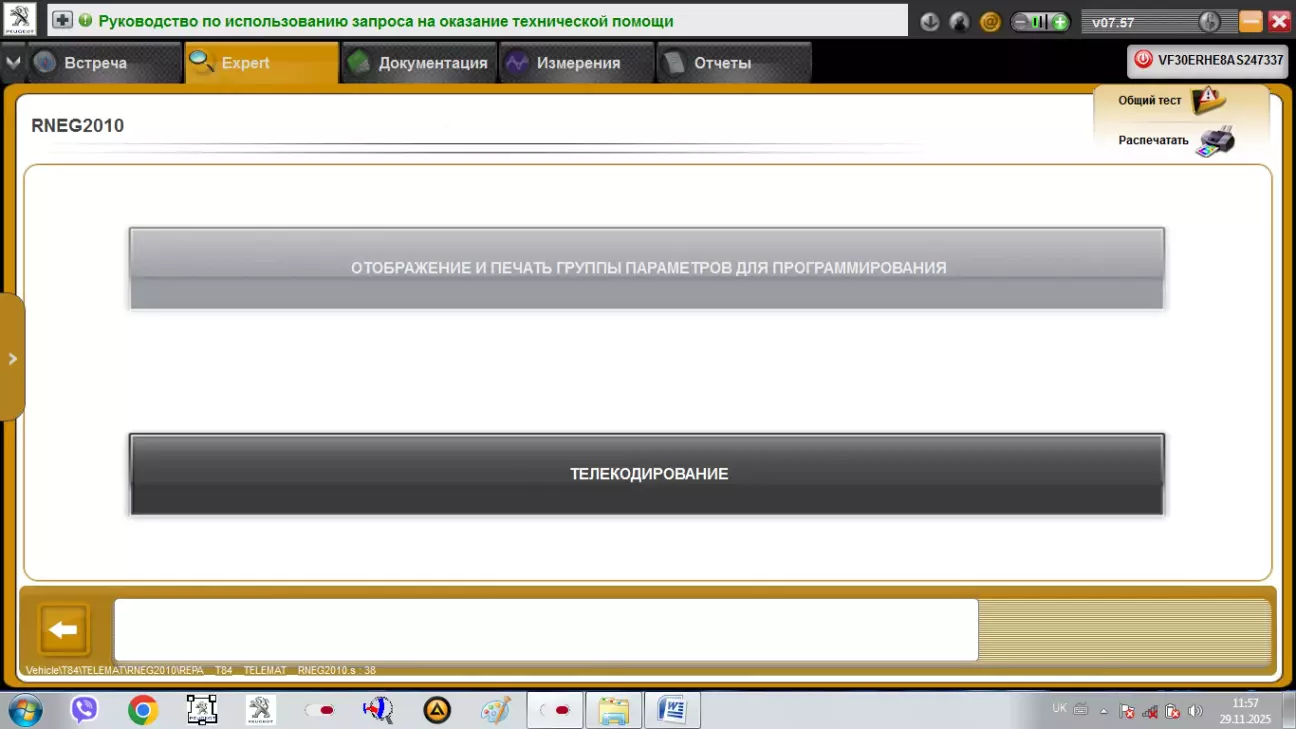This screenshot has height=729, width=1296.
Task: Click the white message field at bottom
Action: pyautogui.click(x=545, y=630)
